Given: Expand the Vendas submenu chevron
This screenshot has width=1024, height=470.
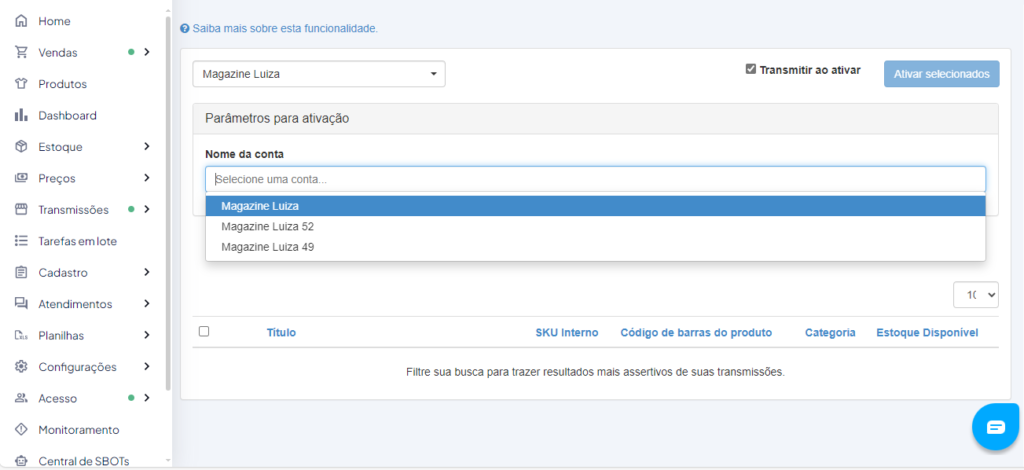Looking at the screenshot, I should point(147,52).
